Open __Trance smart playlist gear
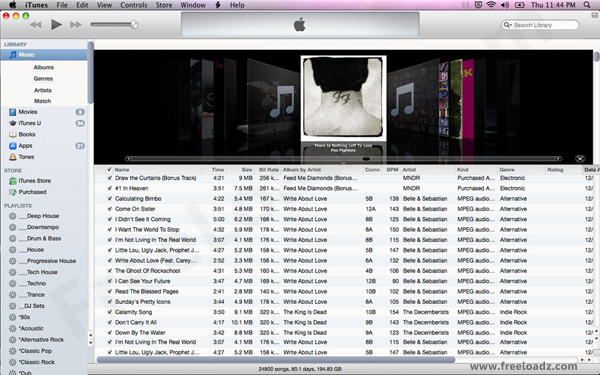The image size is (600, 375). pyautogui.click(x=13, y=295)
